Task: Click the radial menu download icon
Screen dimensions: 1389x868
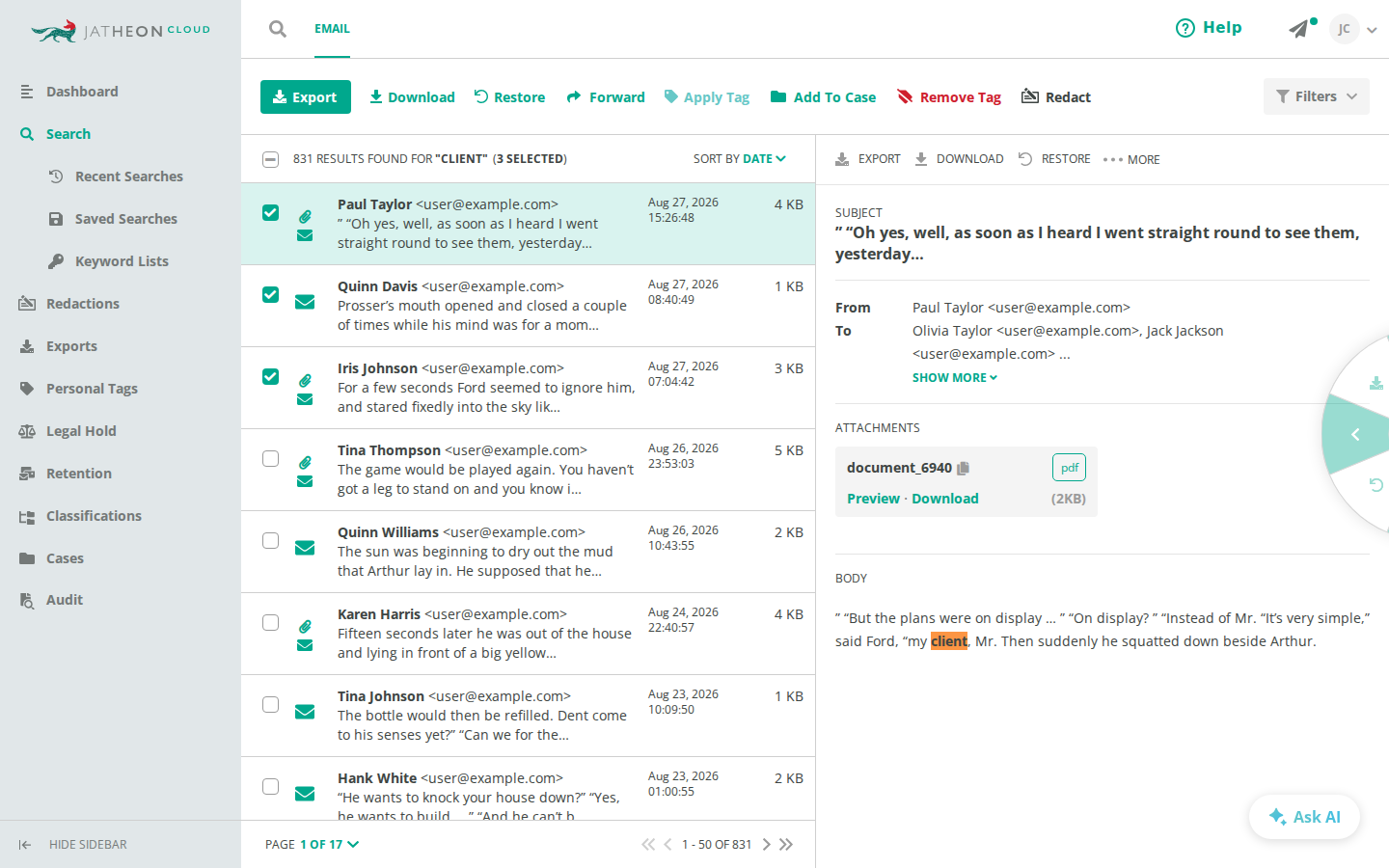Action: pos(1376,383)
